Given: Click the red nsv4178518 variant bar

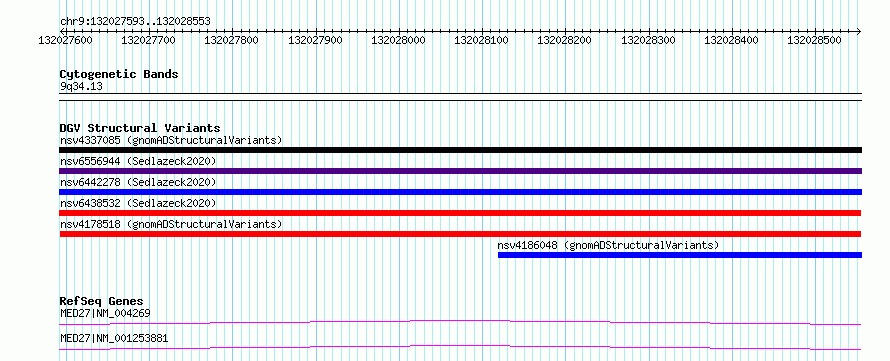Looking at the screenshot, I should click(x=460, y=234).
